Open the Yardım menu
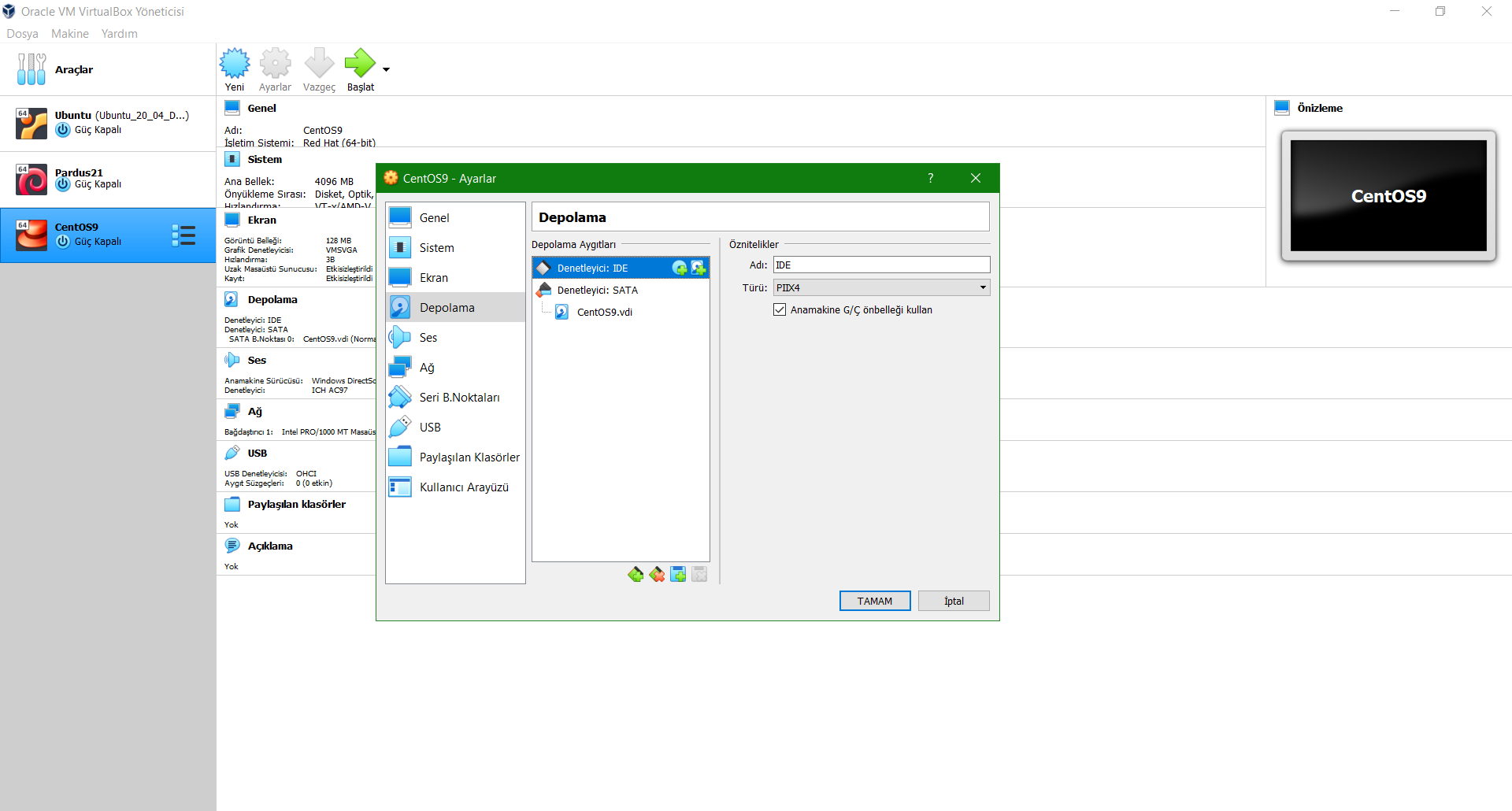The image size is (1512, 811). (120, 34)
